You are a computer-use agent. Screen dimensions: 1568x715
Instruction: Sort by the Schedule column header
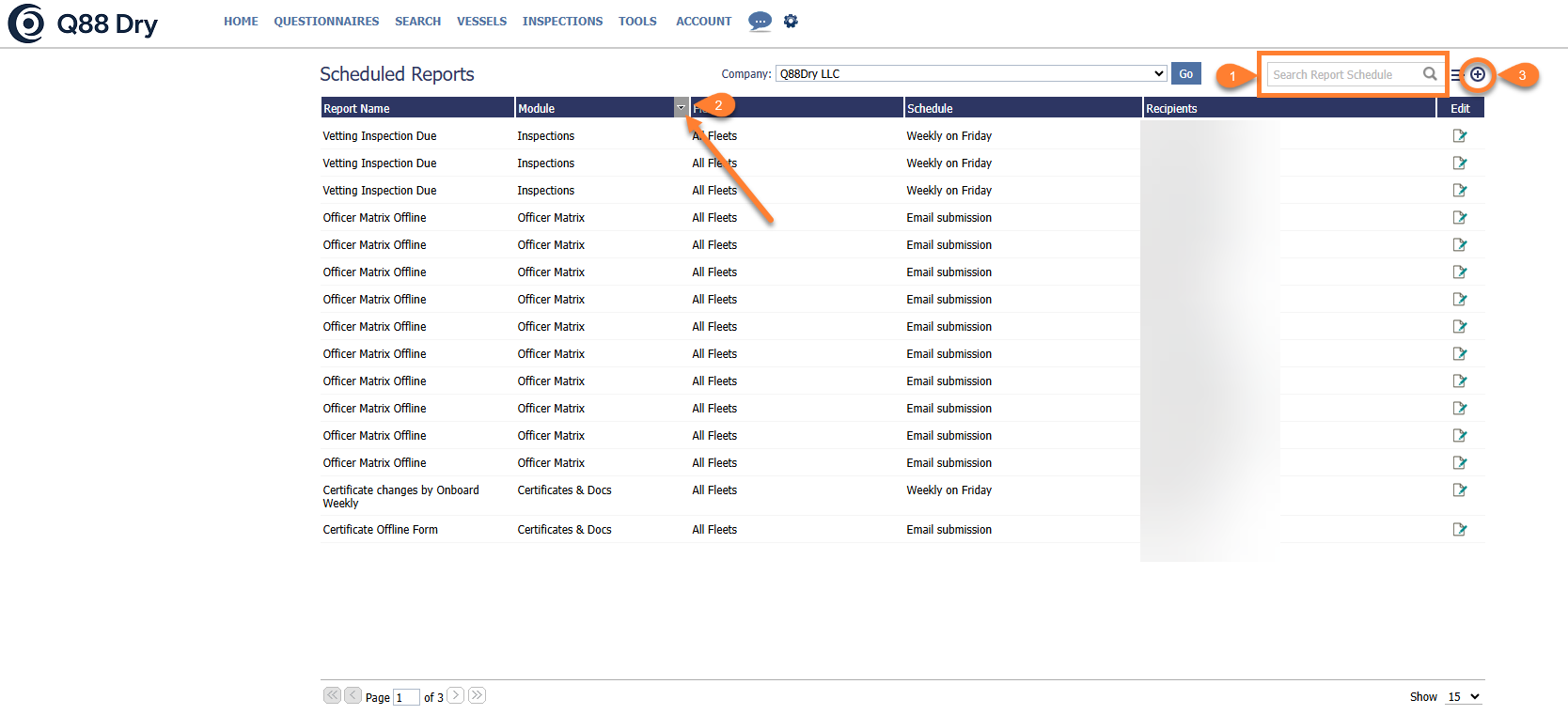coord(930,109)
